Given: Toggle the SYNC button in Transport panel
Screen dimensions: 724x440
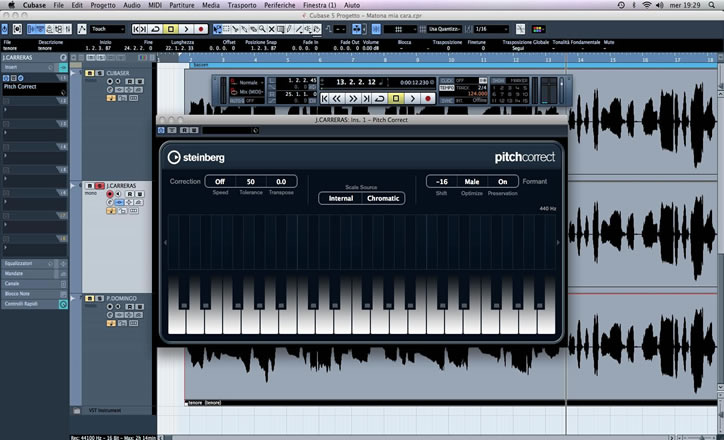Looking at the screenshot, I should pos(446,100).
